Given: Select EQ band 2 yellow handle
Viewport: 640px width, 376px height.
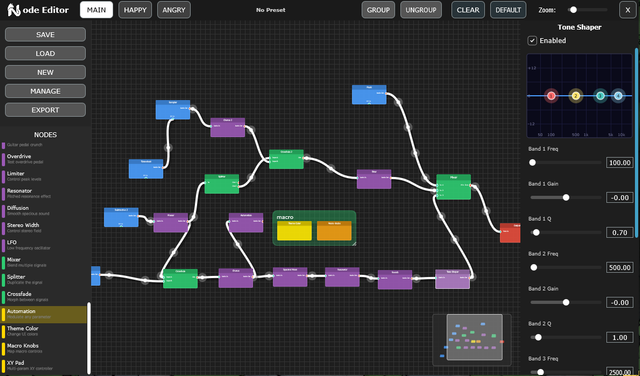Looking at the screenshot, I should coord(576,96).
